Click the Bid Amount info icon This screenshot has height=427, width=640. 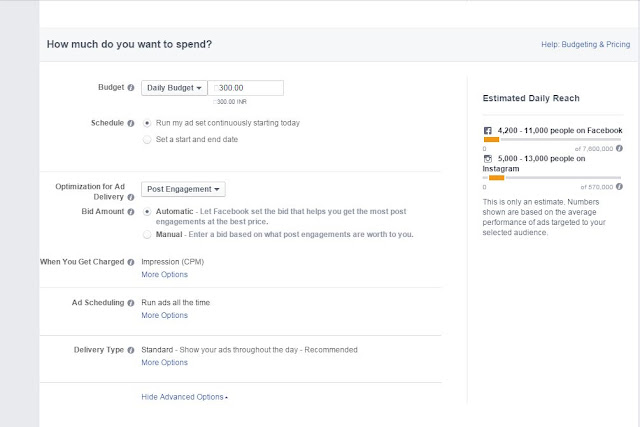pyautogui.click(x=131, y=212)
